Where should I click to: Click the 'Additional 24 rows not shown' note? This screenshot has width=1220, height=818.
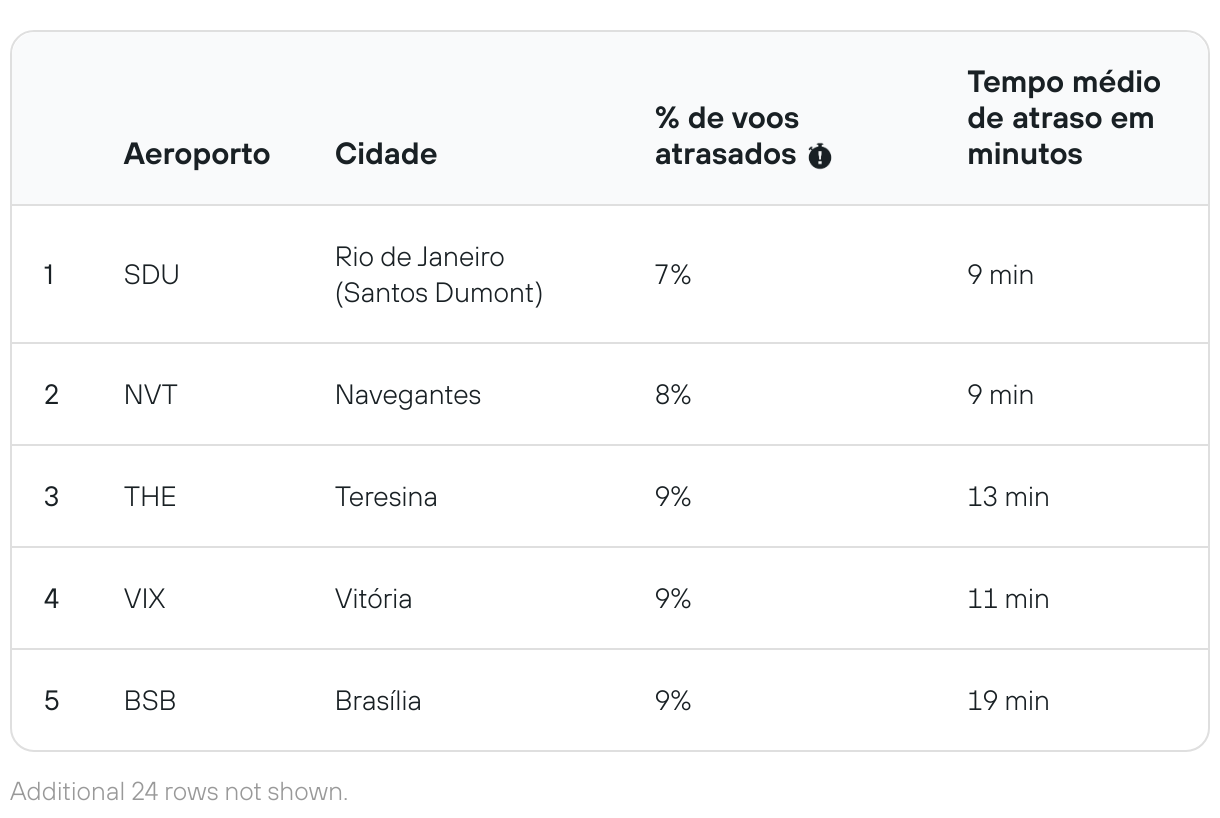click(x=179, y=792)
